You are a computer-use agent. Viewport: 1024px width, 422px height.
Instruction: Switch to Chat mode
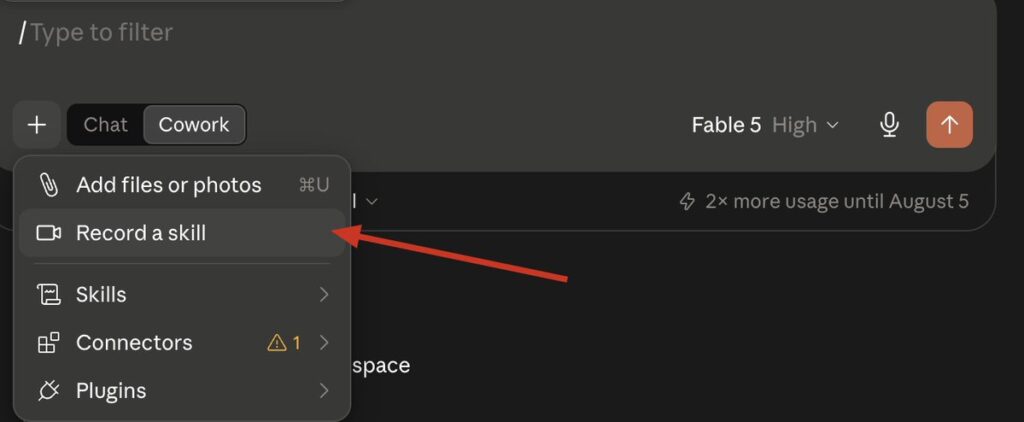[105, 125]
